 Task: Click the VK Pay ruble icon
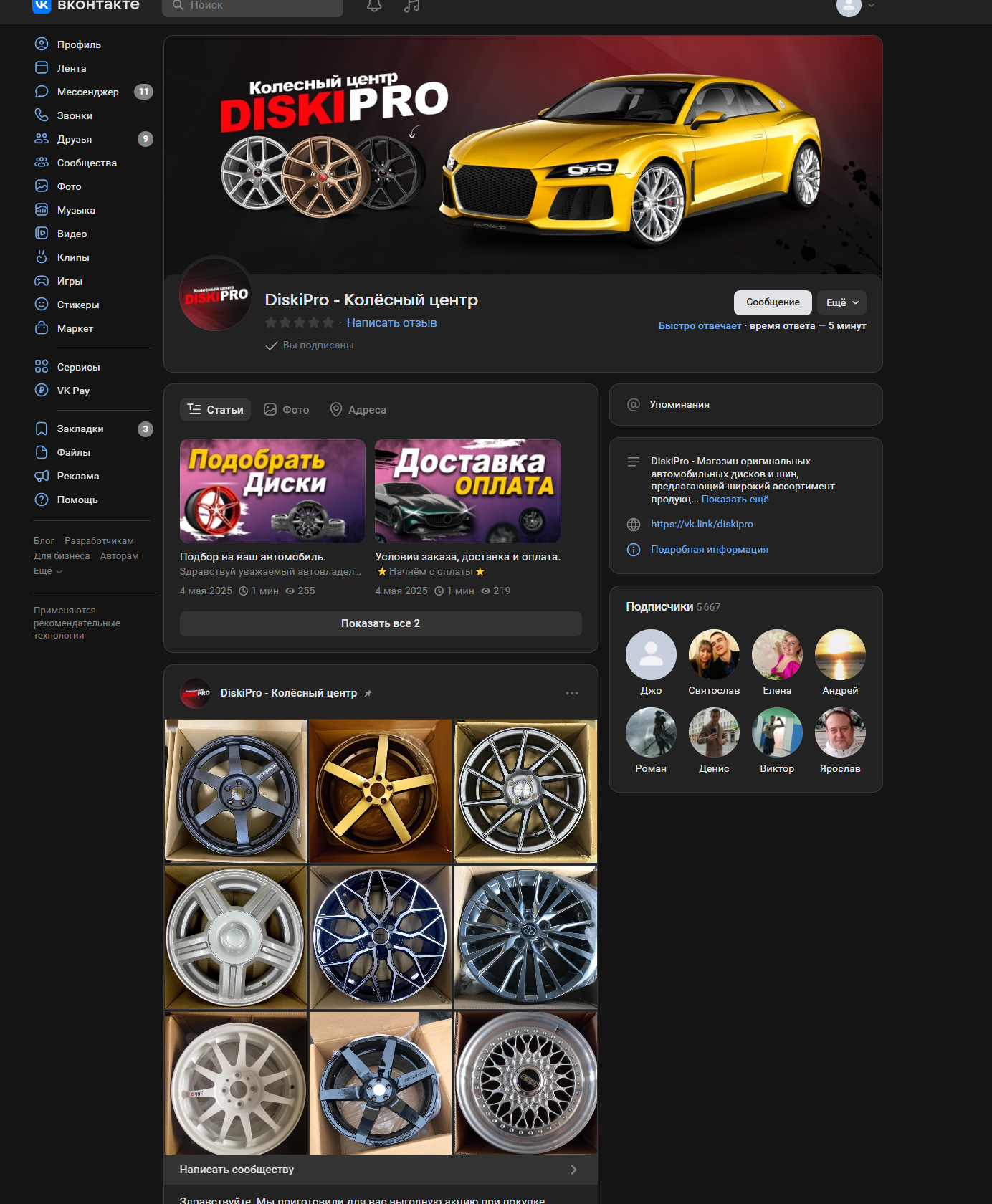pyautogui.click(x=42, y=391)
